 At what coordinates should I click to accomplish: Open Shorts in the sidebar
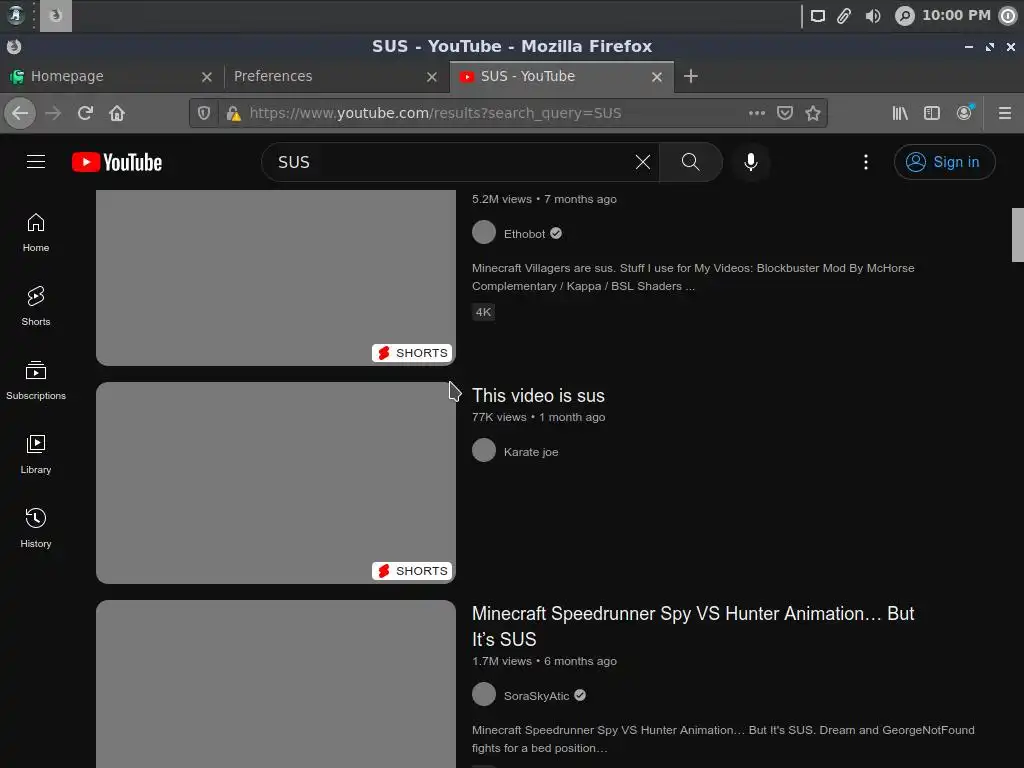tap(36, 306)
